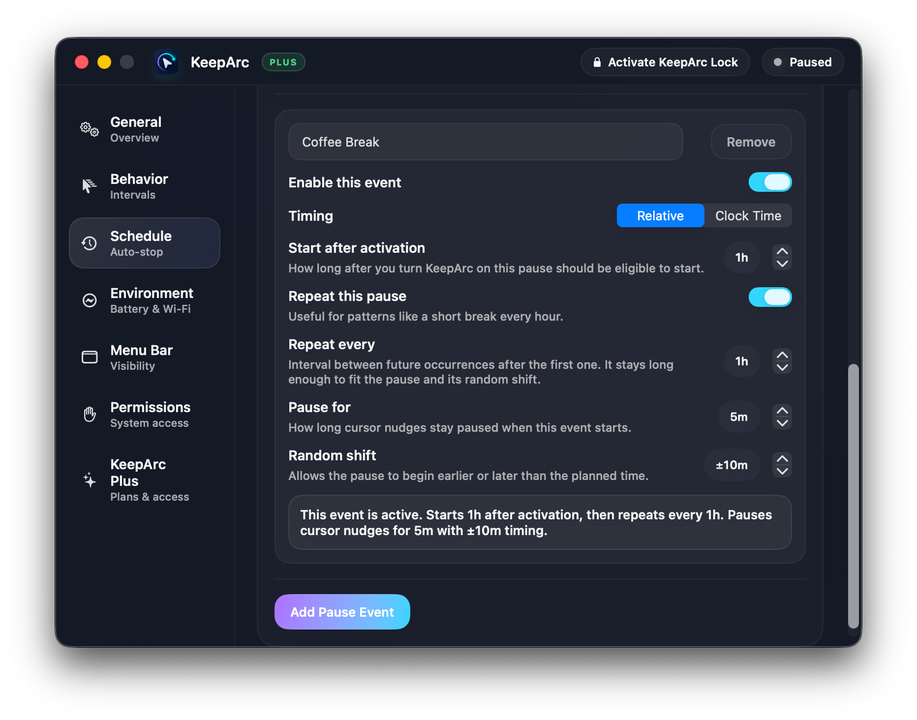Click the Permissions hand icon

[x=89, y=414]
